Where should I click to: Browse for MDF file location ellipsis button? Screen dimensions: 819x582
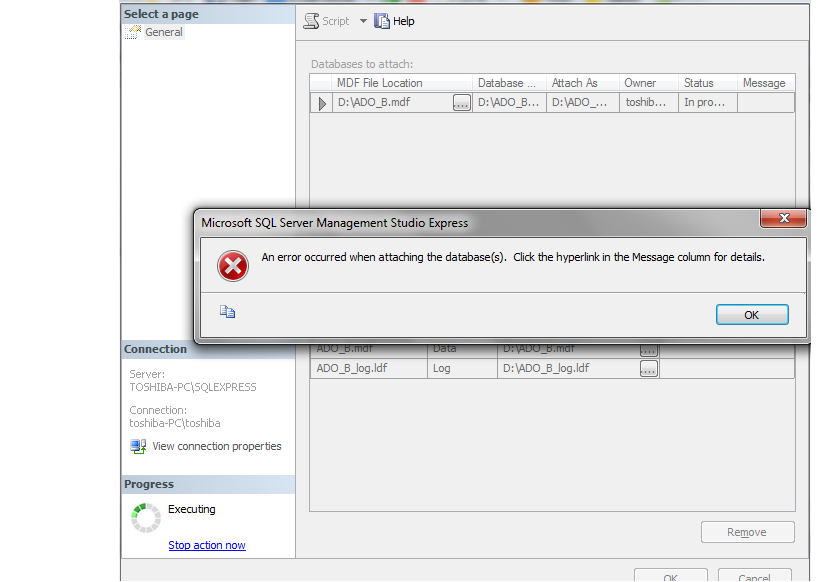pos(462,102)
